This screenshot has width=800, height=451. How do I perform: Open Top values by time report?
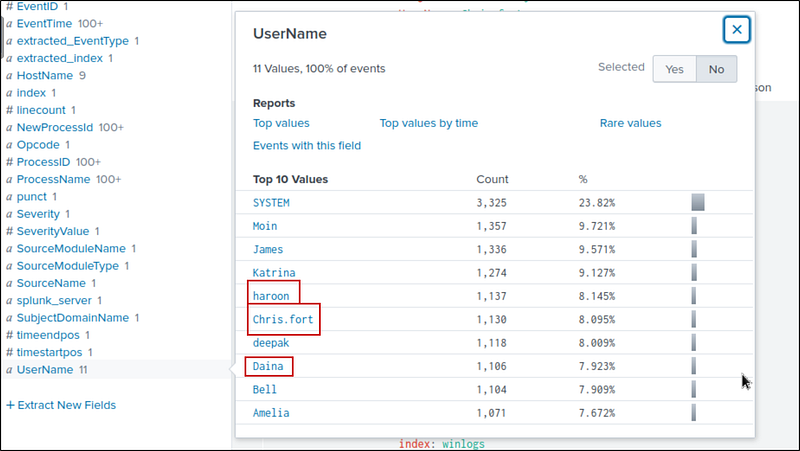[x=428, y=123]
